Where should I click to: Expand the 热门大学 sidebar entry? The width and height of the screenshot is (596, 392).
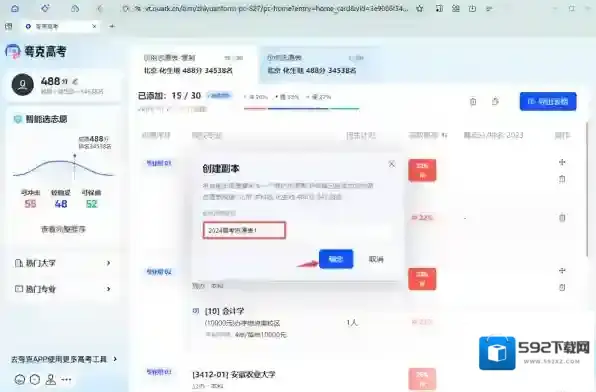(63, 263)
